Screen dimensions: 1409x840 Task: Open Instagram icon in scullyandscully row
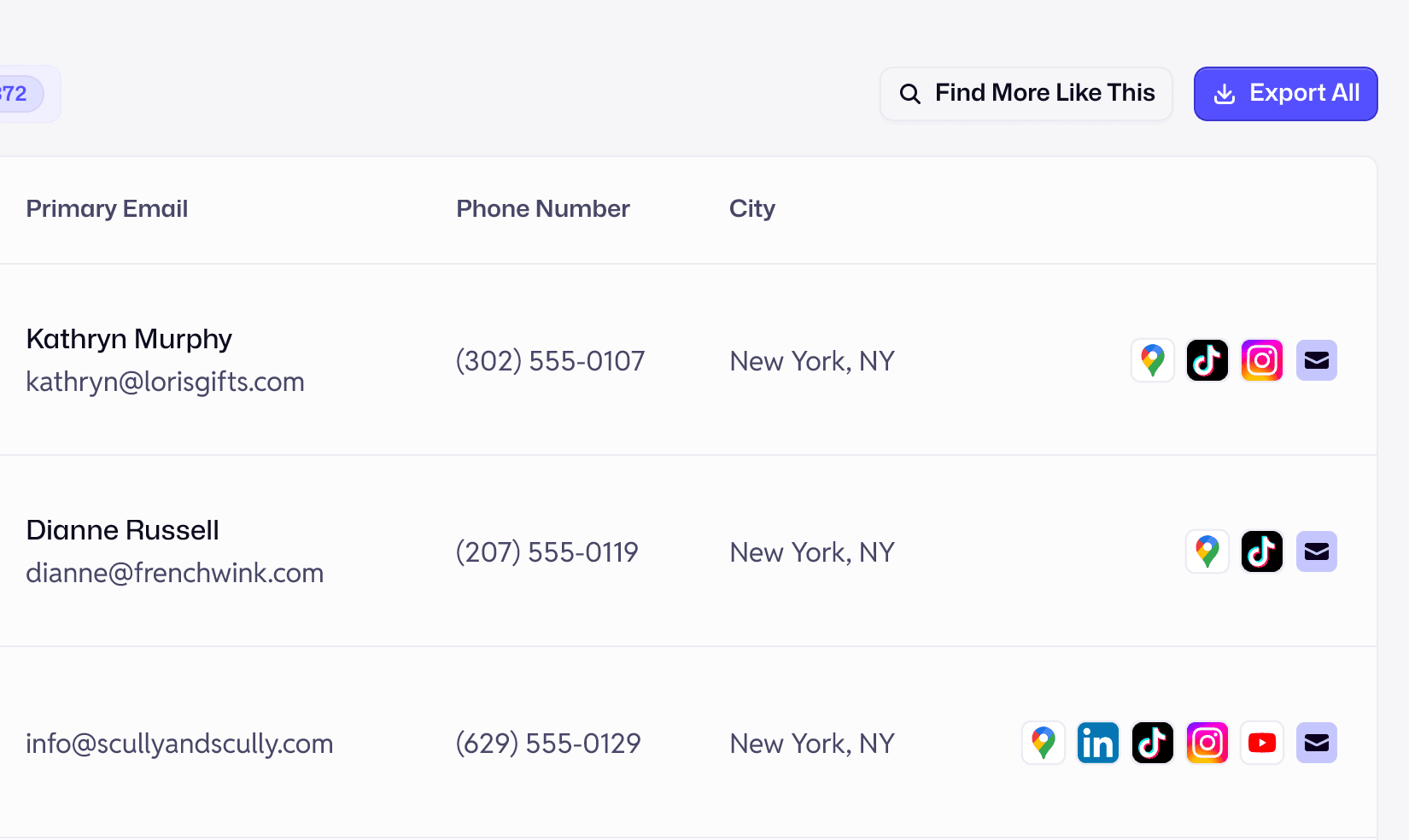coord(1207,743)
